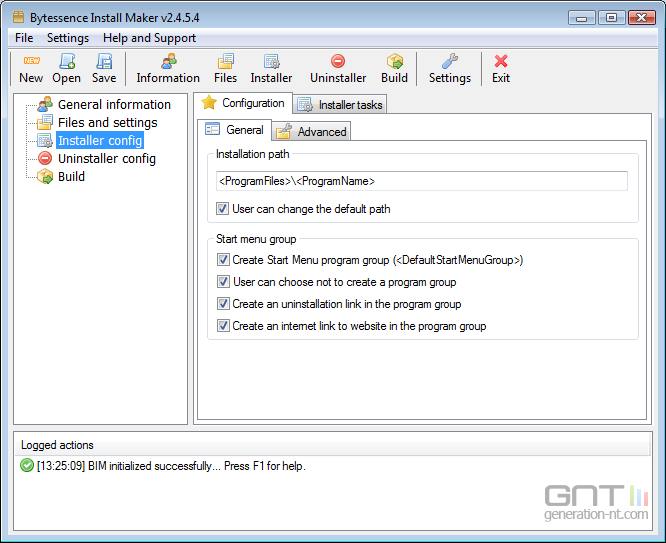Open the Uninstaller toolbar icon

click(338, 61)
